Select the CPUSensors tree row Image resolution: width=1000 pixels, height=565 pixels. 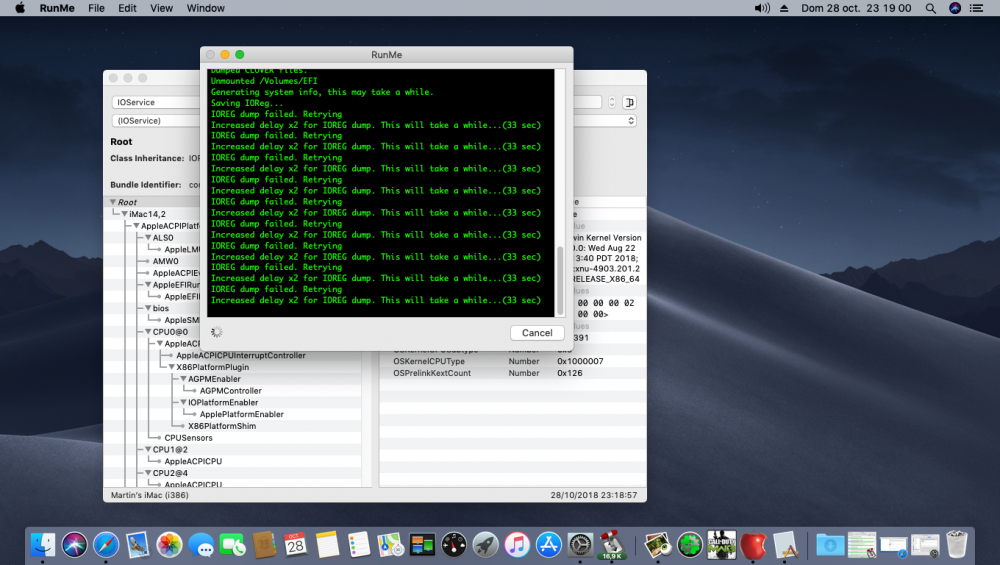tap(189, 438)
